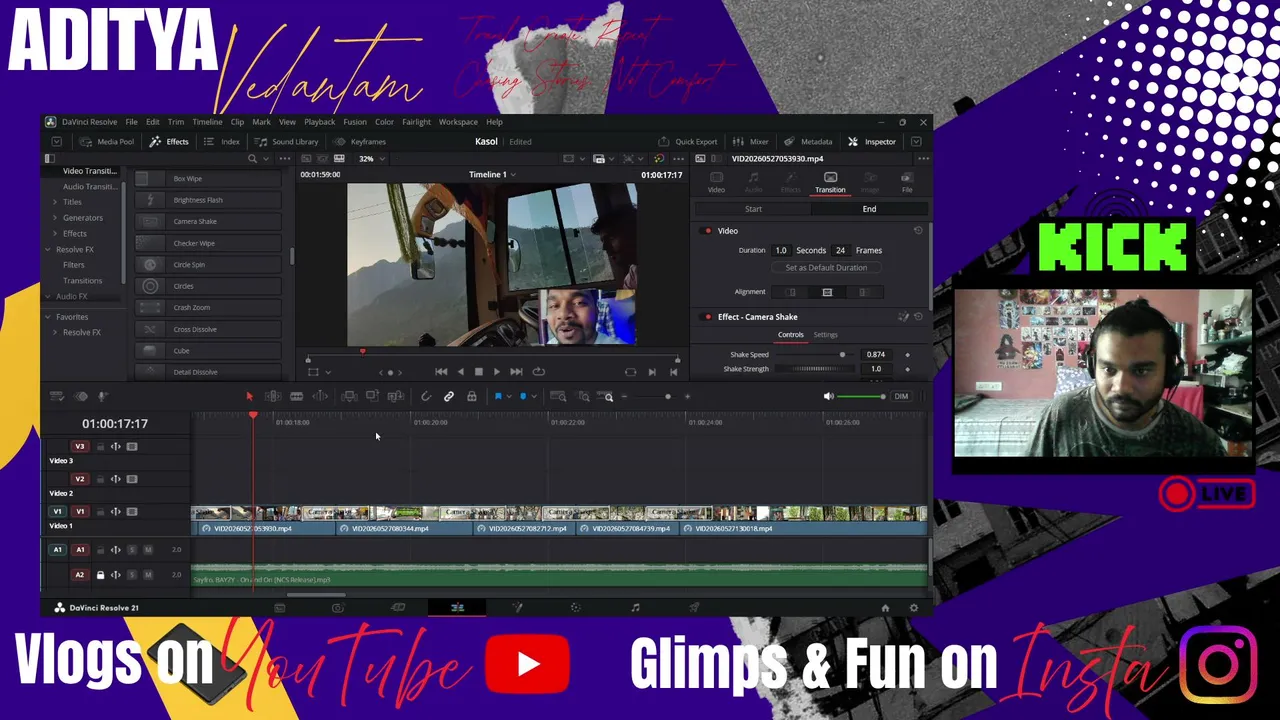Open the Fusion page icon

(517, 607)
